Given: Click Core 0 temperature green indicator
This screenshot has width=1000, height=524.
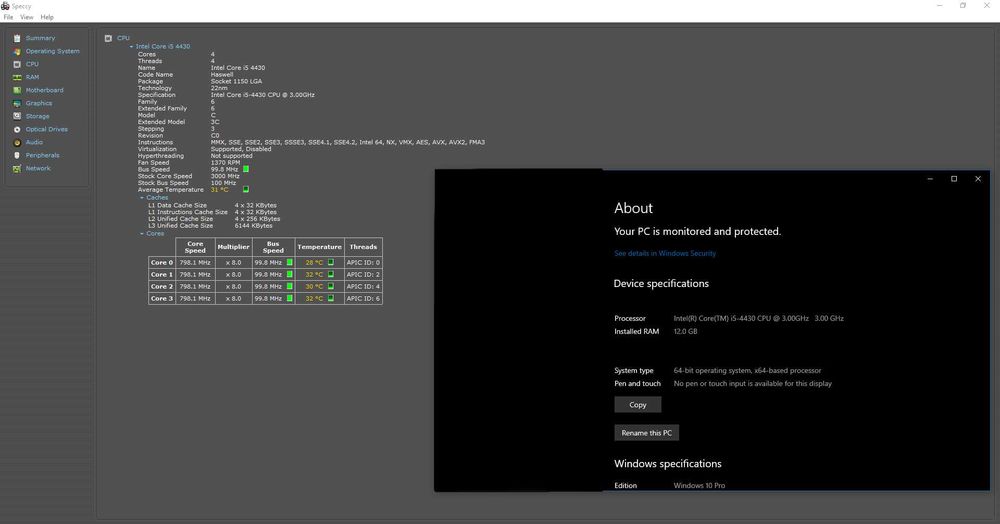Looking at the screenshot, I should (x=331, y=262).
